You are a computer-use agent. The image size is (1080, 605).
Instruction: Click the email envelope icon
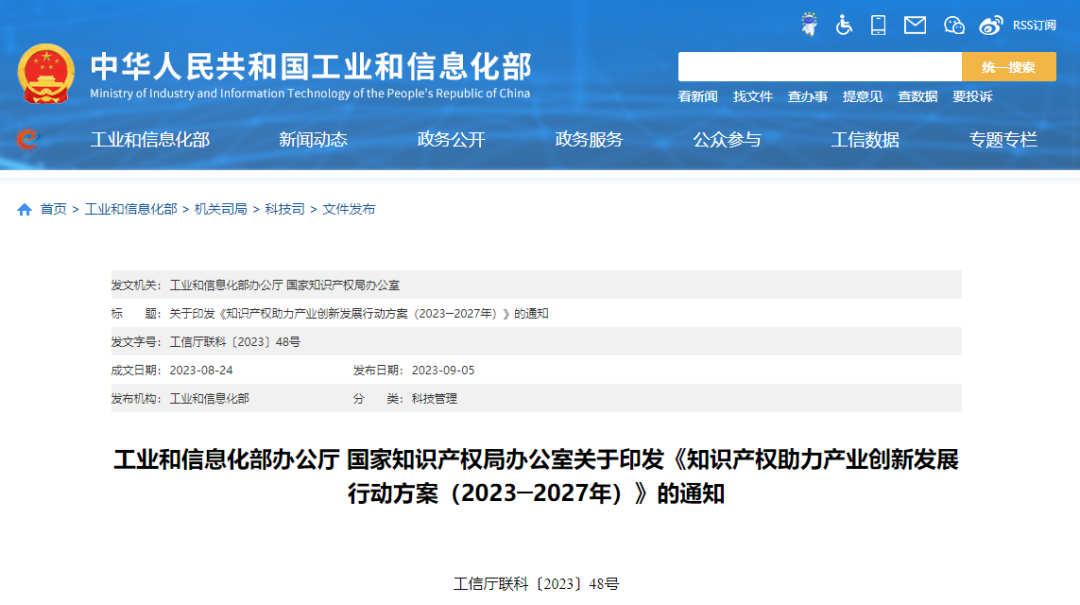[x=915, y=25]
